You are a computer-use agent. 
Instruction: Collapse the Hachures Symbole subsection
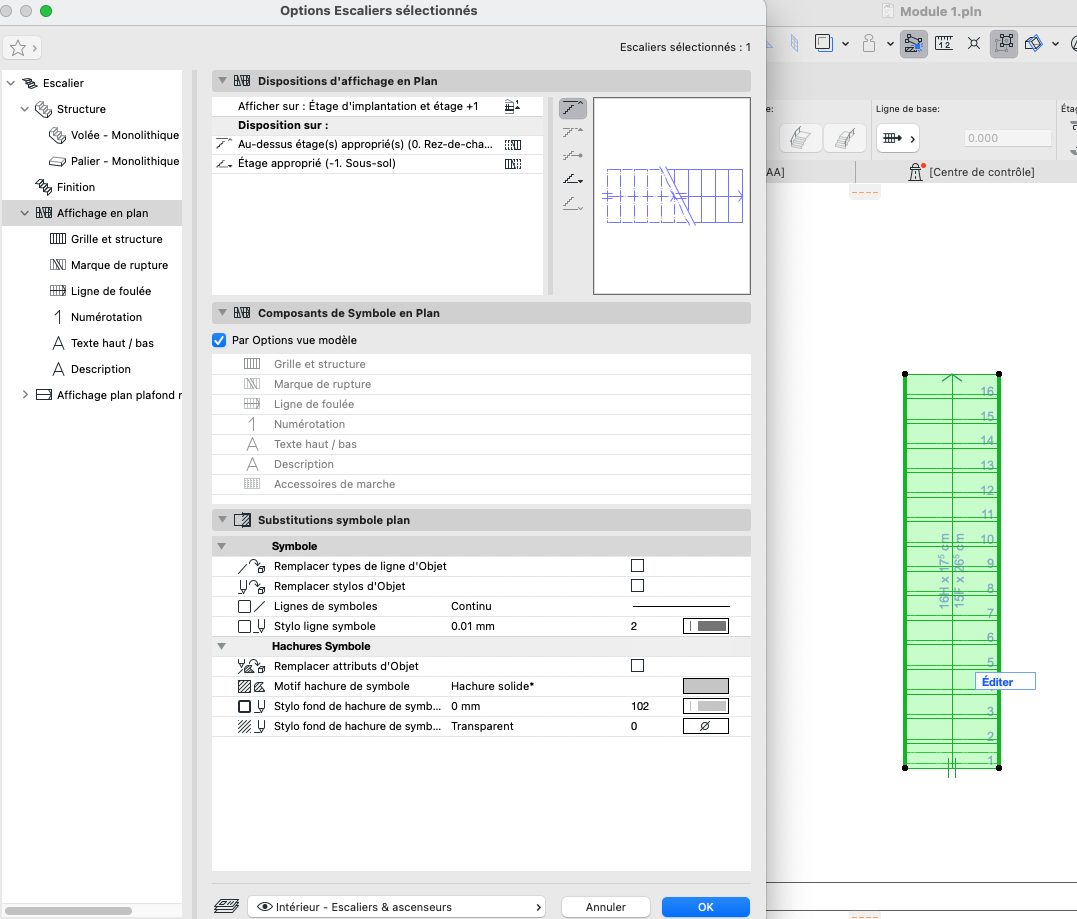(x=221, y=646)
